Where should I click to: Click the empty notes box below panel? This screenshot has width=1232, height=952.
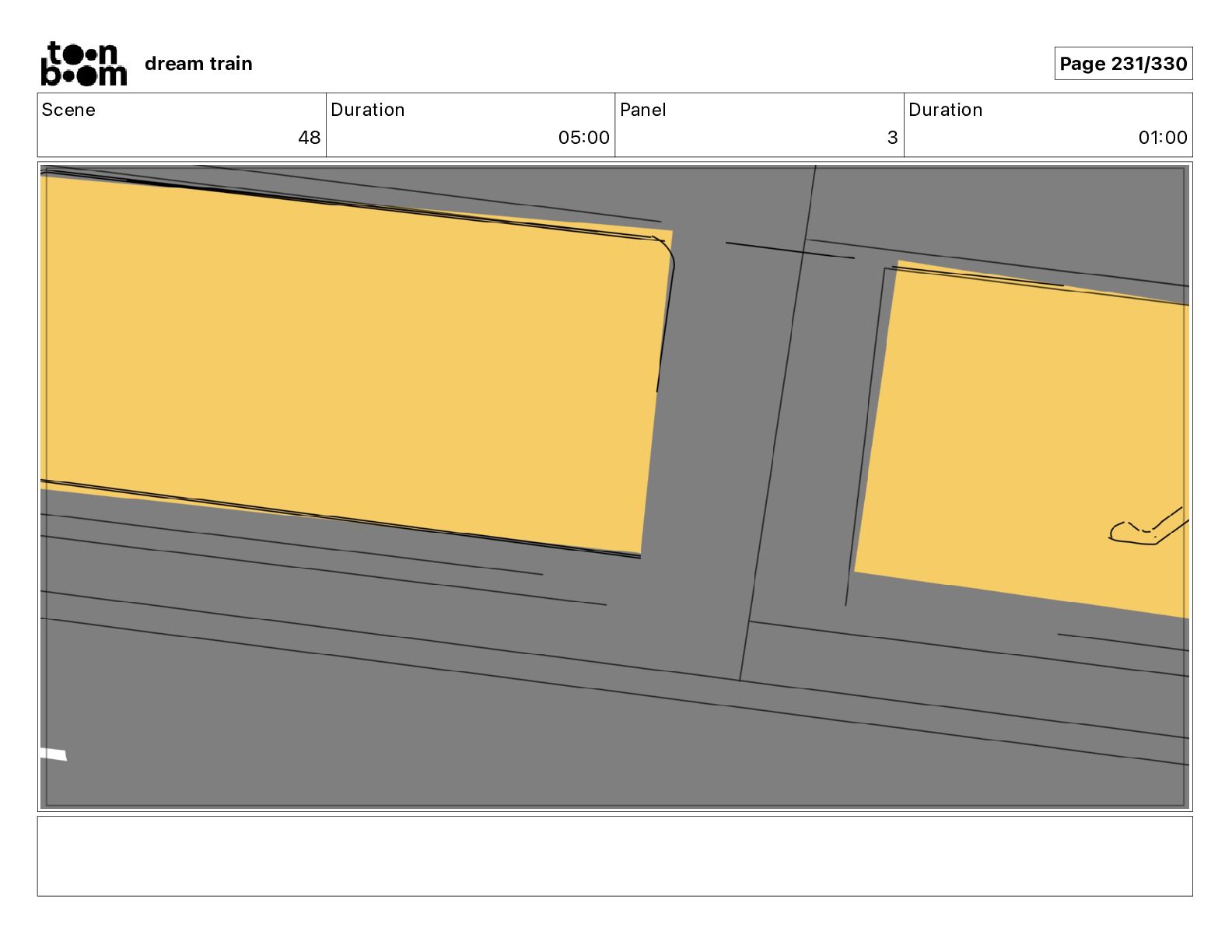coord(614,856)
